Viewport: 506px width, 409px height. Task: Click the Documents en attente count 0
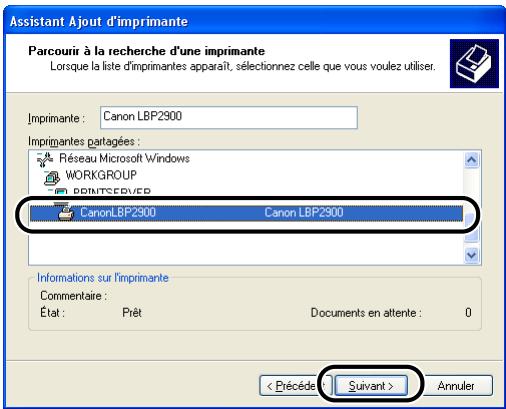[468, 313]
